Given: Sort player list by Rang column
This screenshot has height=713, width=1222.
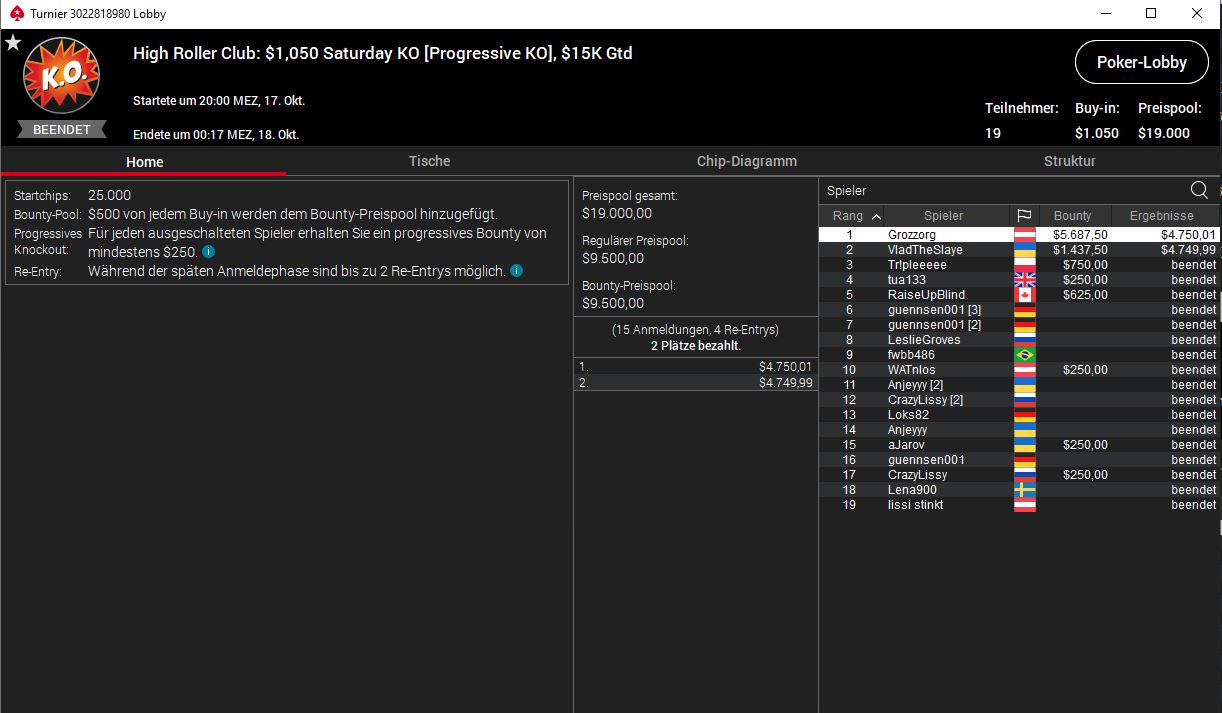Looking at the screenshot, I should [850, 215].
